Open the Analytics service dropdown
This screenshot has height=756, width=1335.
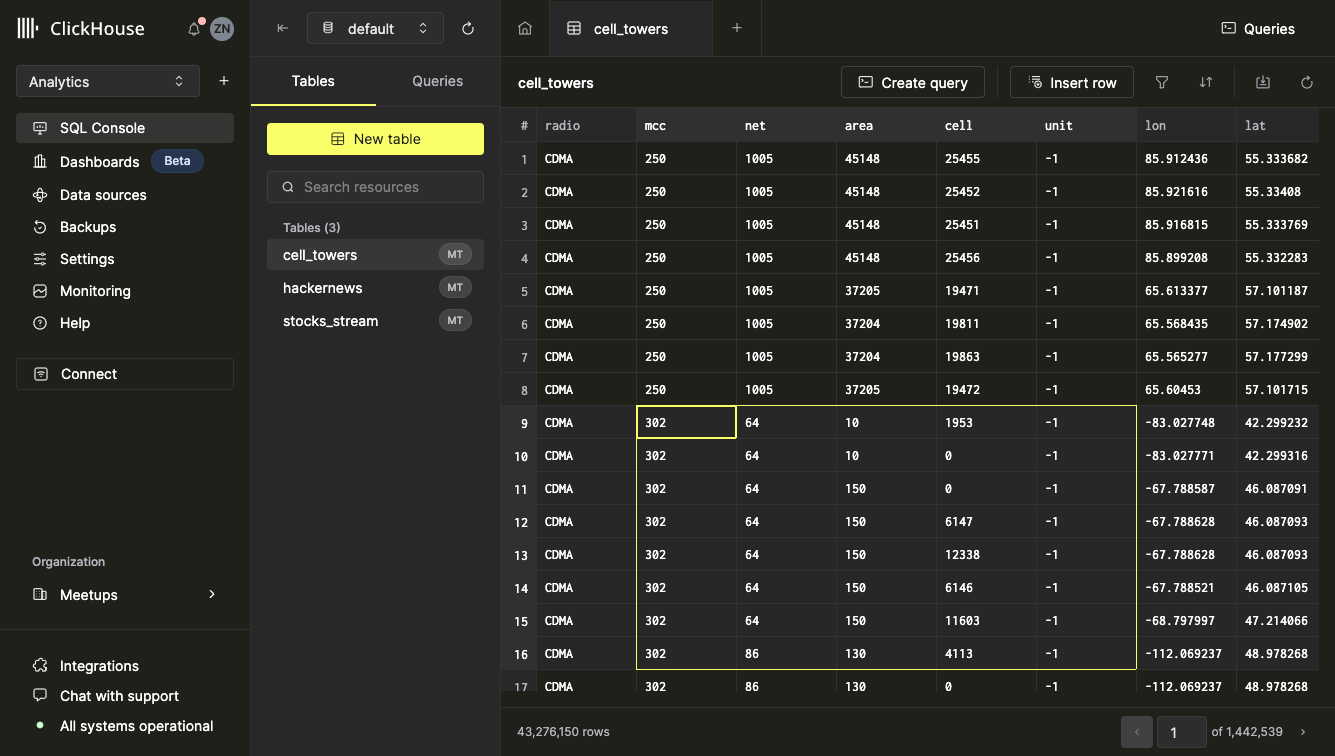point(108,82)
